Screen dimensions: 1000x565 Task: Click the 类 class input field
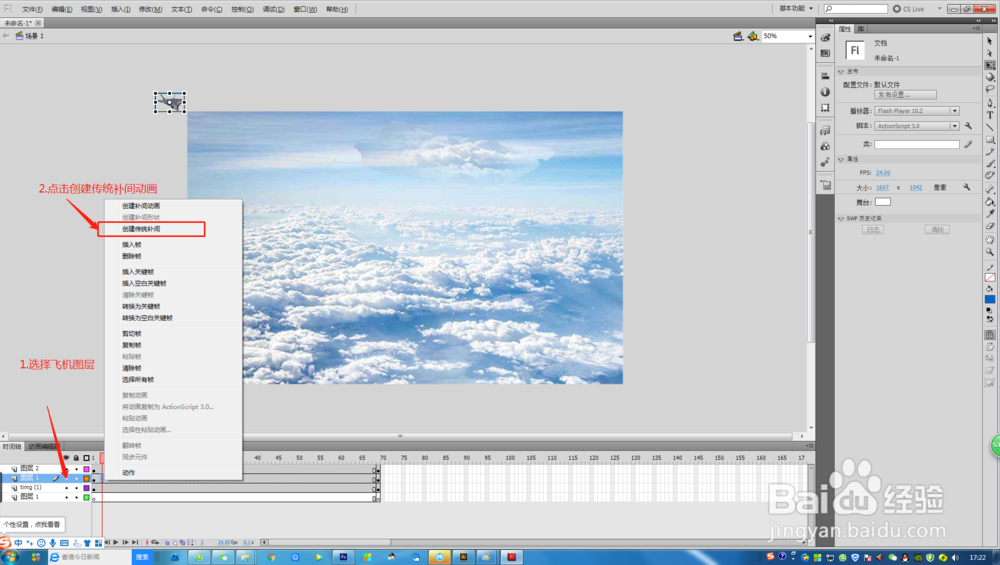(916, 145)
